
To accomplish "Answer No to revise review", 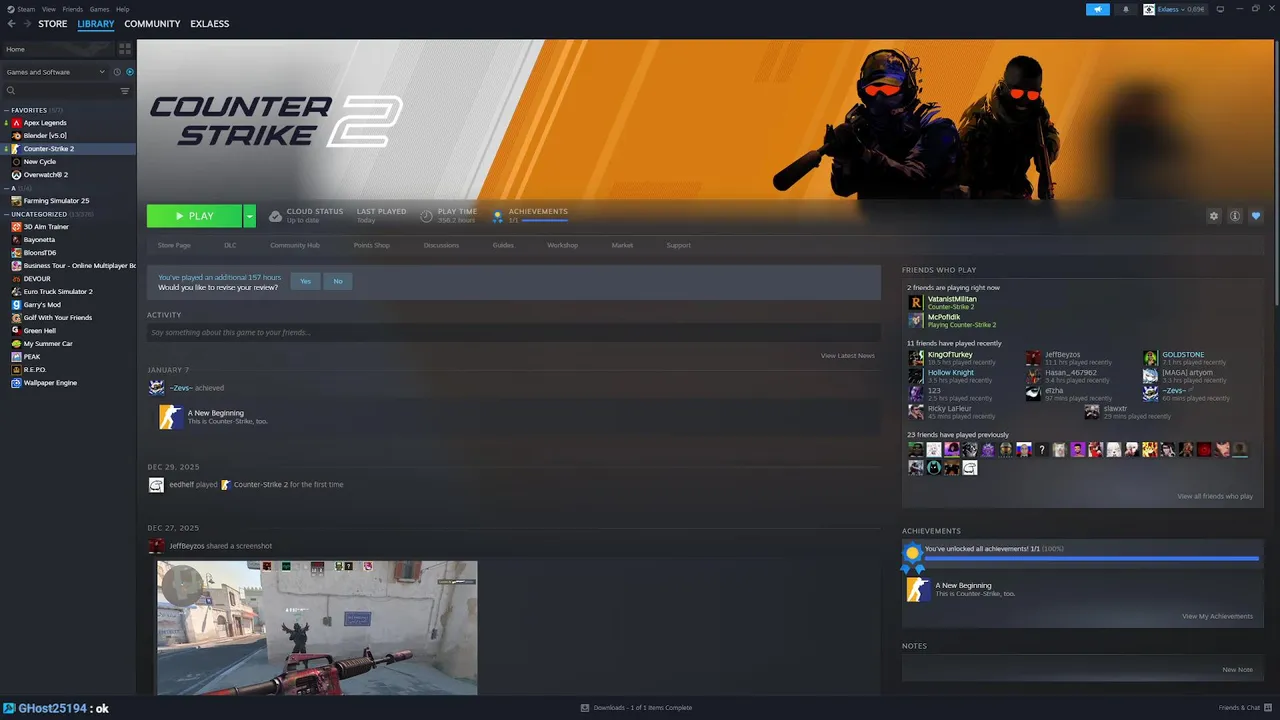I will (x=338, y=281).
